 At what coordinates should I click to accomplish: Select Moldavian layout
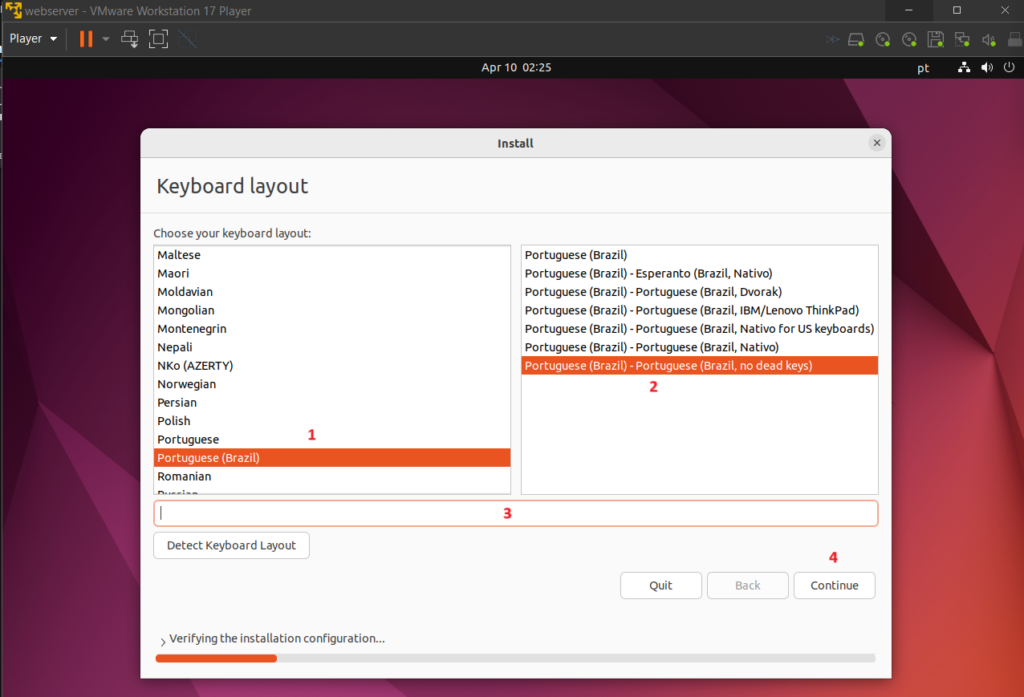(332, 292)
